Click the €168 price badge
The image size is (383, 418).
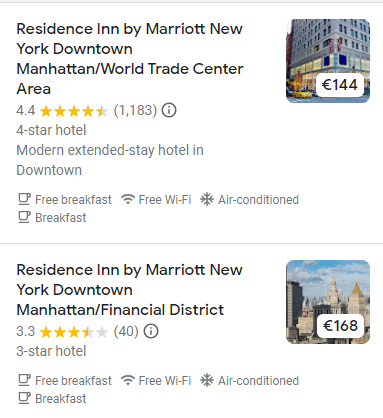point(340,326)
